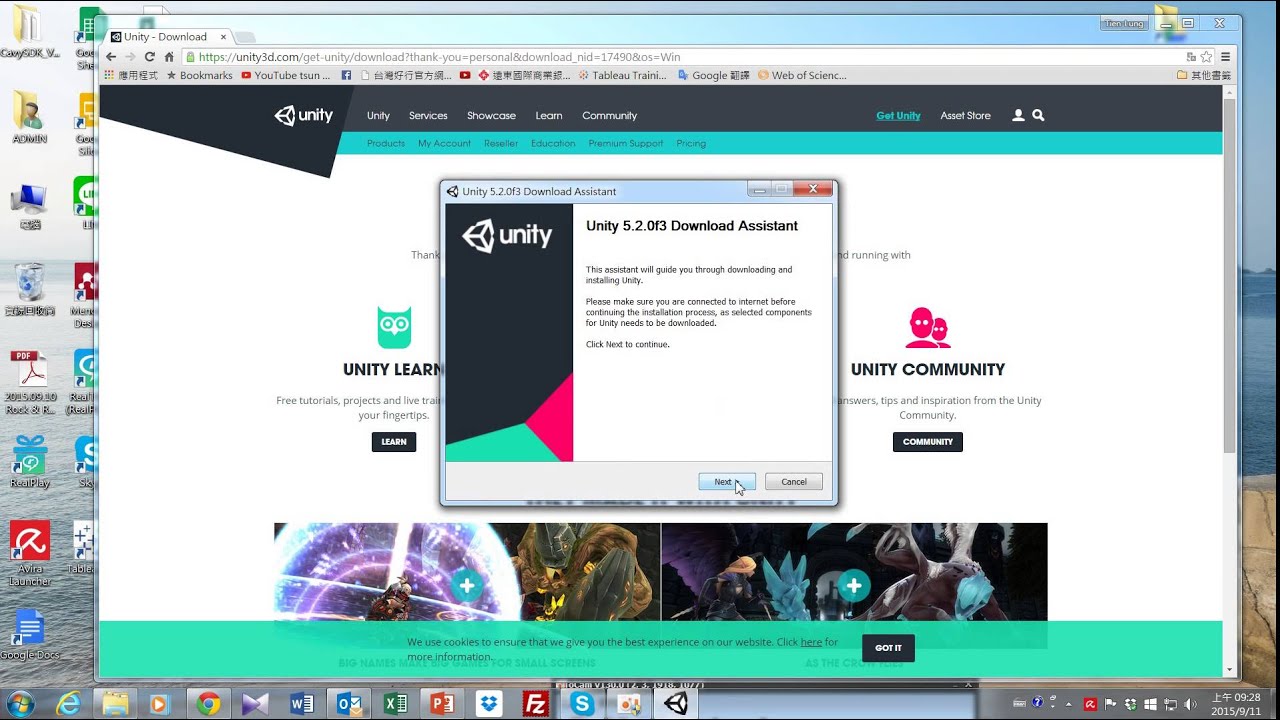The image size is (1280, 720).
Task: Click the Unity Community people icon
Action: (x=928, y=328)
